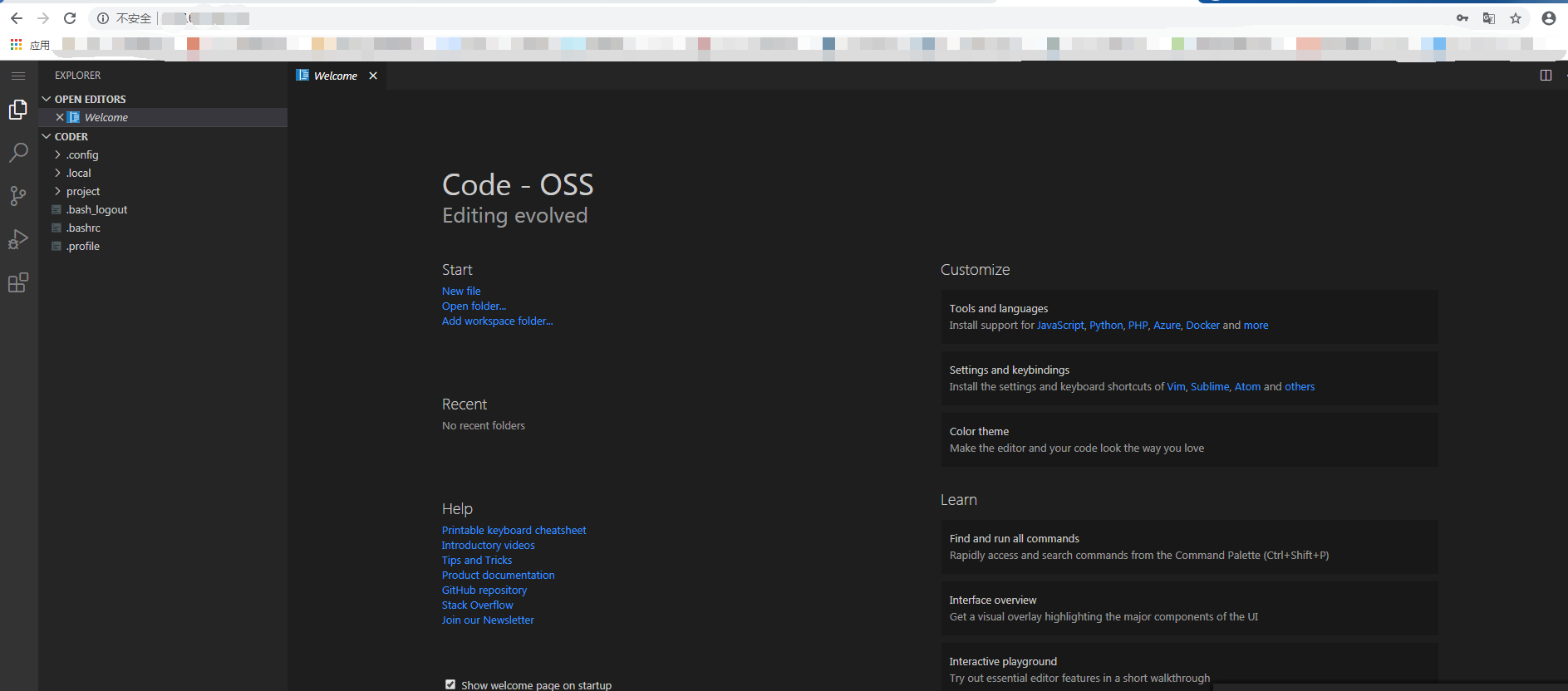1568x691 pixels.
Task: Open the Run and Debug view
Action: (18, 239)
